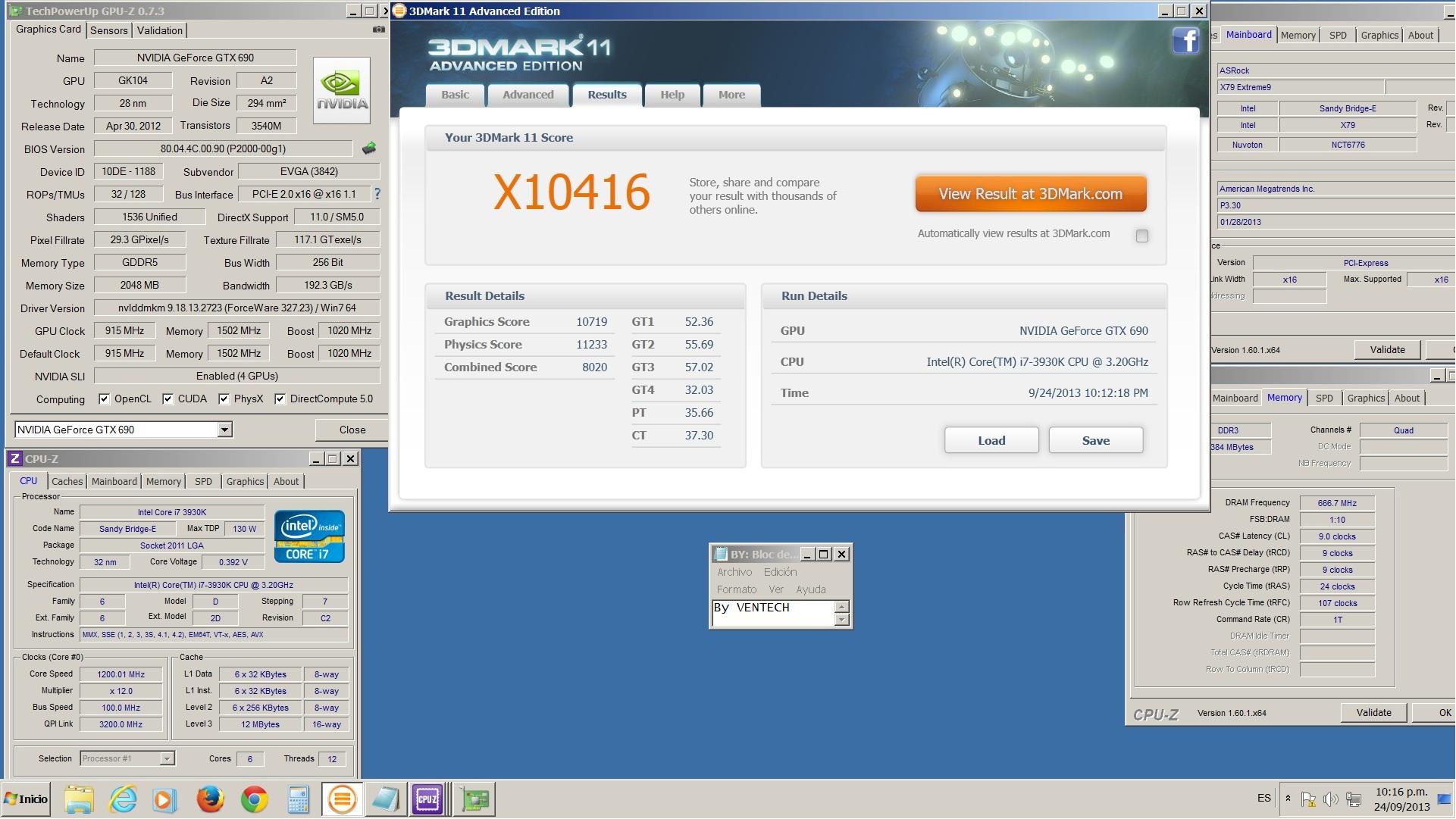Image resolution: width=1456 pixels, height=819 pixels.
Task: Click OK in the CPU-Z Memory window
Action: coord(1435,712)
